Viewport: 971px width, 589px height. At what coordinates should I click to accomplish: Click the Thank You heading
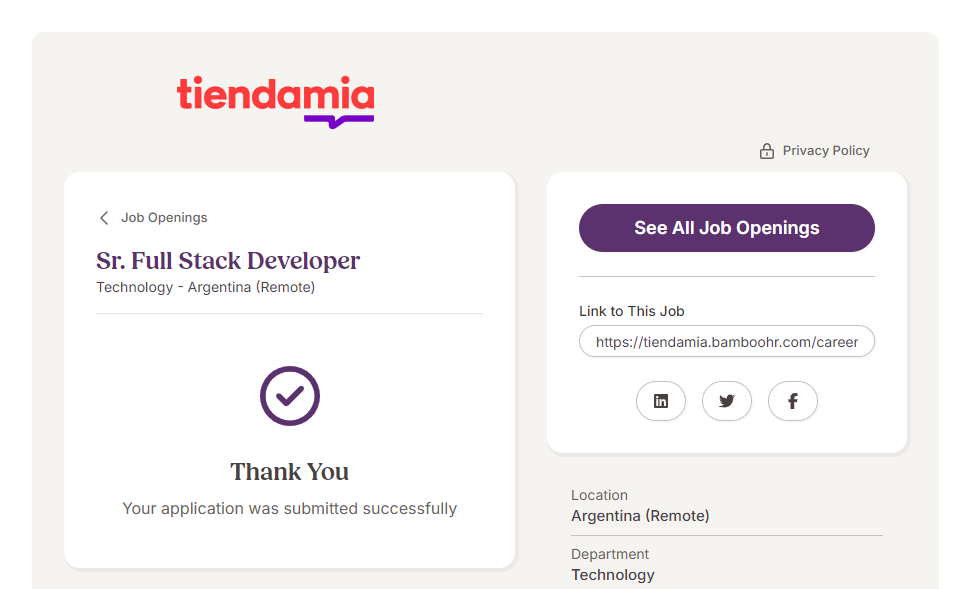(x=290, y=472)
